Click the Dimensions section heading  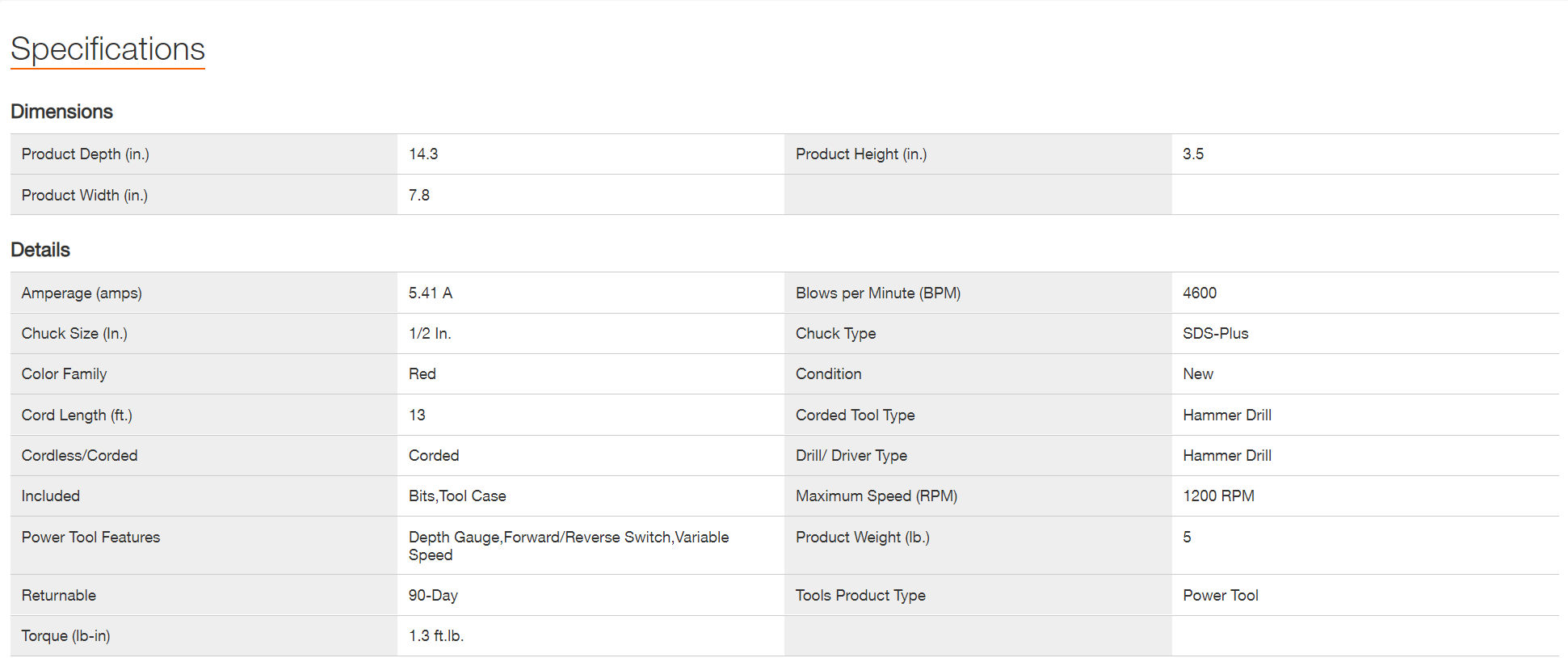[x=61, y=112]
